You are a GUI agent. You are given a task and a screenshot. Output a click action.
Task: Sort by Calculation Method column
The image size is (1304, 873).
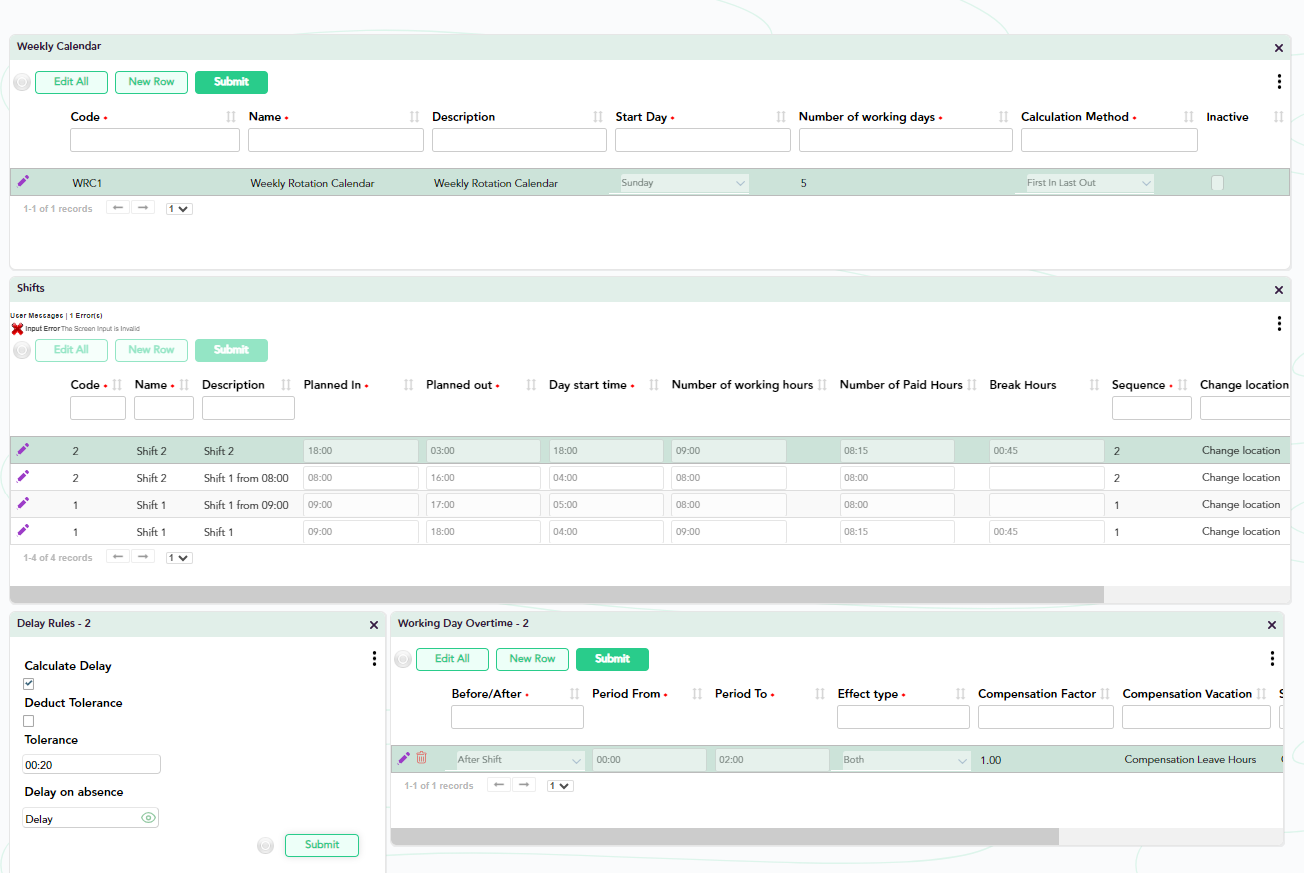click(x=1189, y=117)
